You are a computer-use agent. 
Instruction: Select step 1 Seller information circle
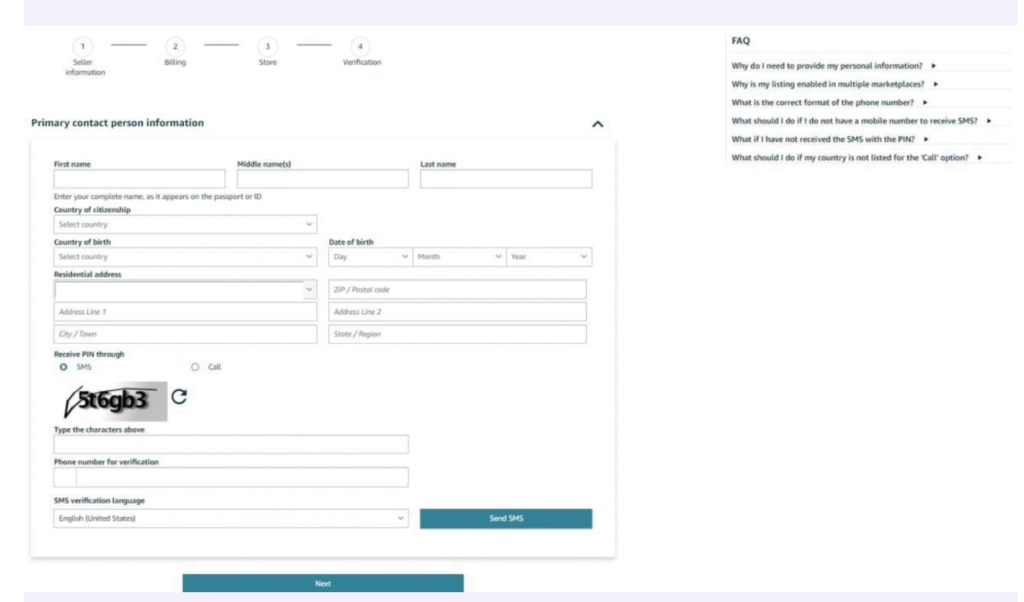pyautogui.click(x=85, y=46)
